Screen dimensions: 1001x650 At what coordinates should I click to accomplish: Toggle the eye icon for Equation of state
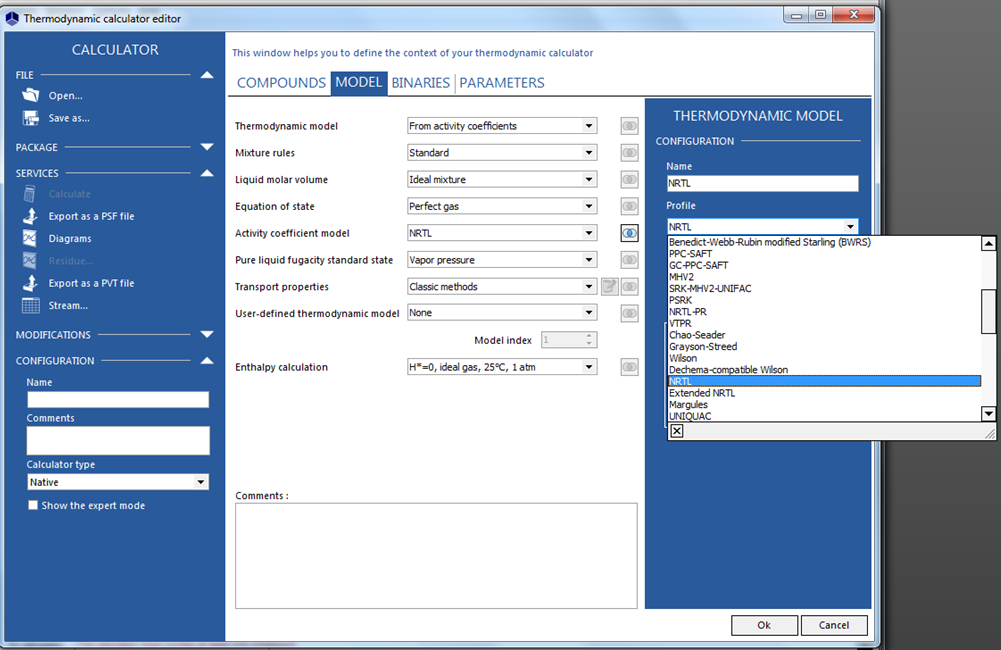(x=629, y=206)
